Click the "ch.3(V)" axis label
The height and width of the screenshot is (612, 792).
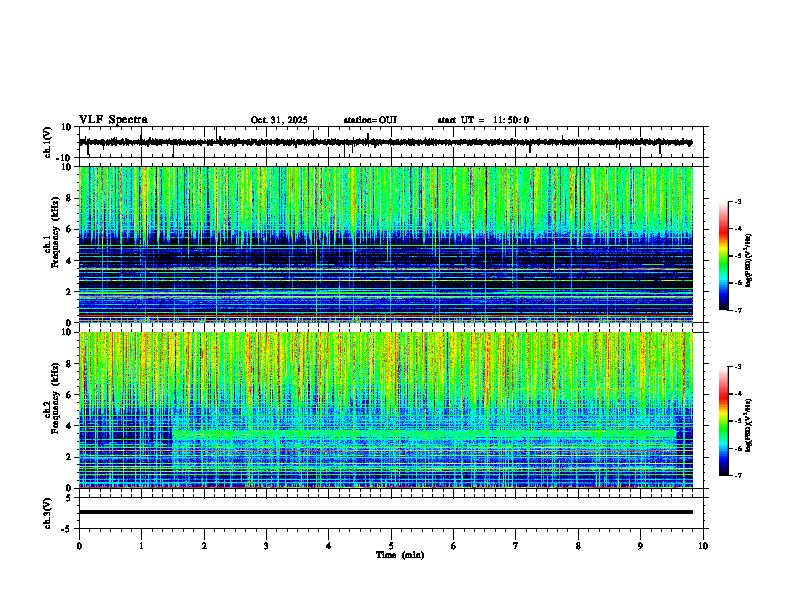(48, 513)
